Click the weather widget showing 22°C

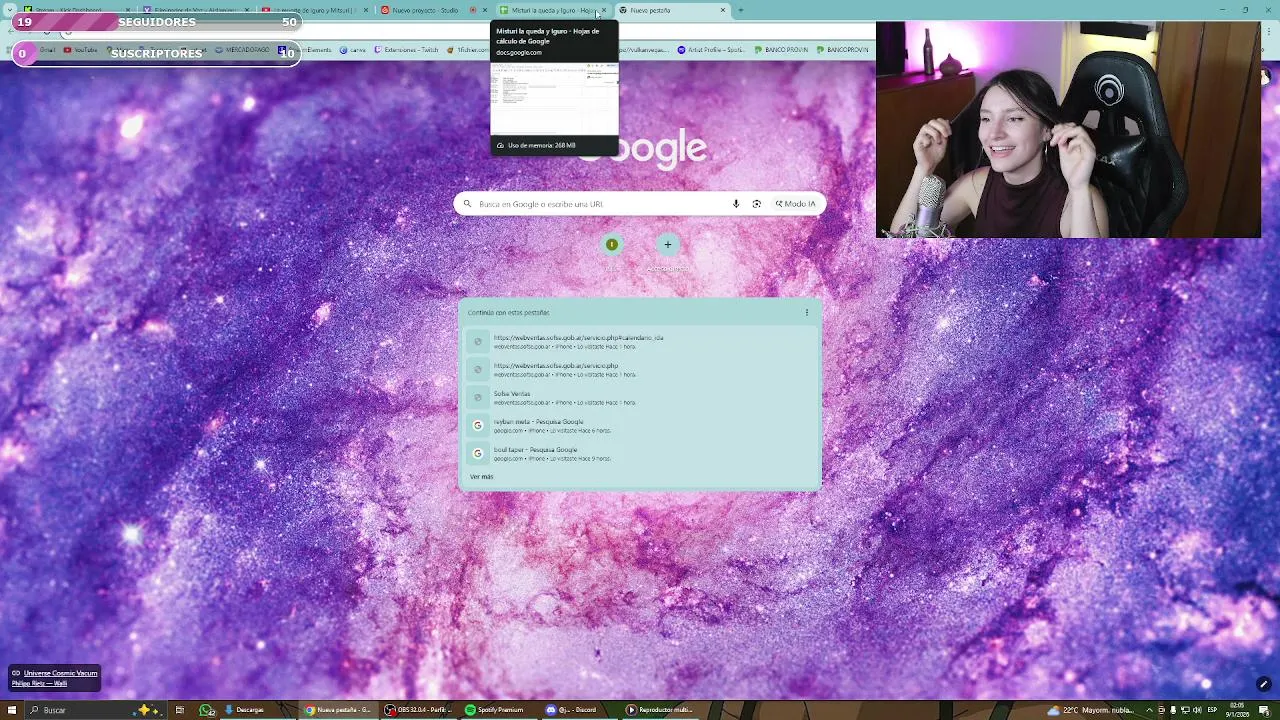1090,710
